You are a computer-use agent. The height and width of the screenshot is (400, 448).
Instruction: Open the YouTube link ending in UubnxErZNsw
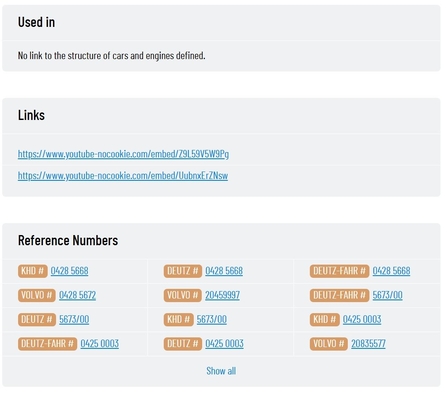(123, 175)
